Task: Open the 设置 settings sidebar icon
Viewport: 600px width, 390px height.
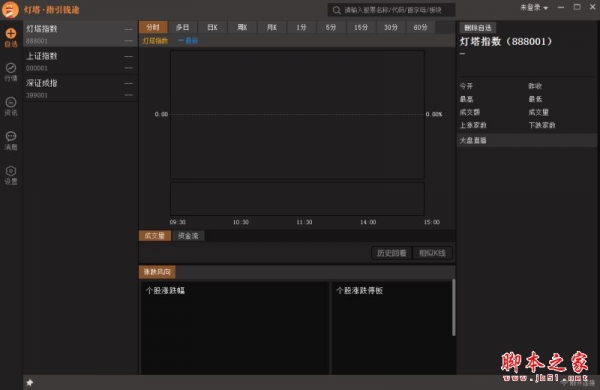Action: click(x=11, y=175)
